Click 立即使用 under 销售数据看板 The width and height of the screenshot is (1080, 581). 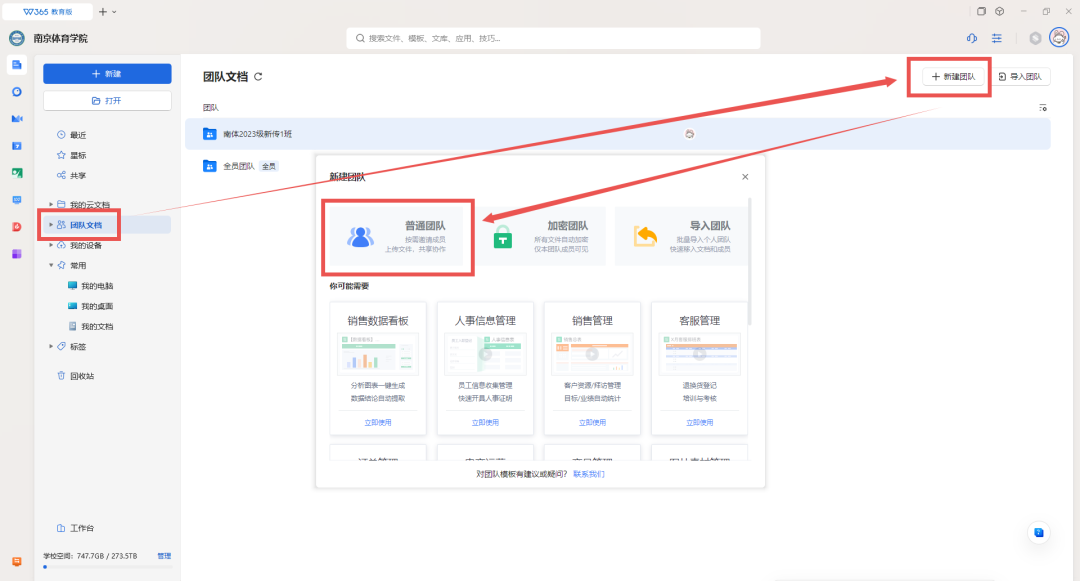pyautogui.click(x=377, y=422)
